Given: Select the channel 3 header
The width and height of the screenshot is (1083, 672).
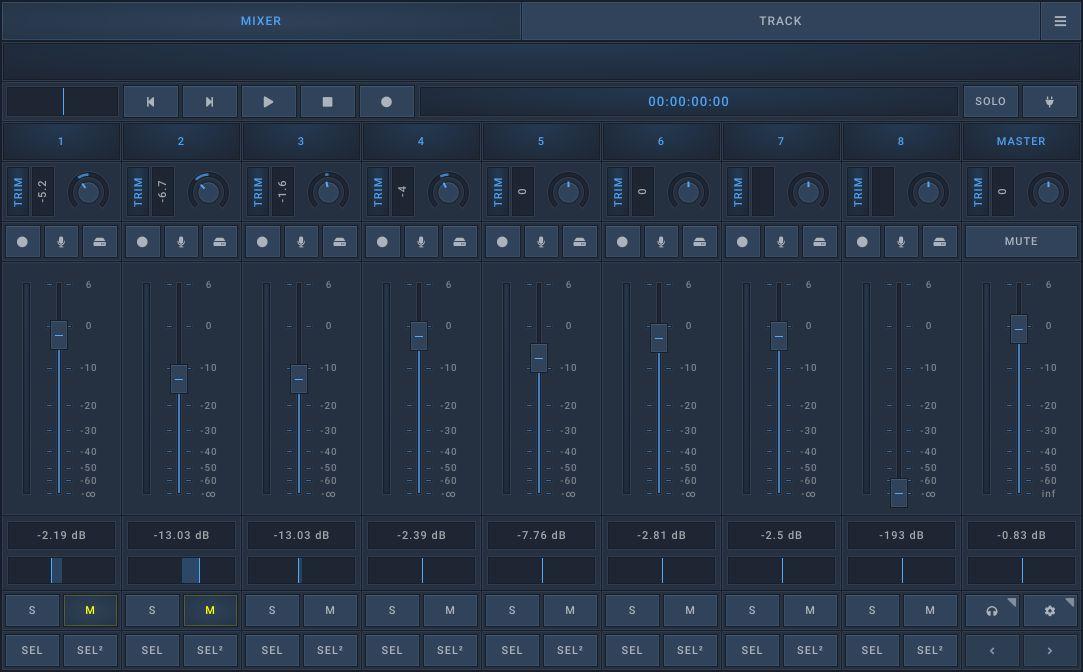Looking at the screenshot, I should pos(300,141).
